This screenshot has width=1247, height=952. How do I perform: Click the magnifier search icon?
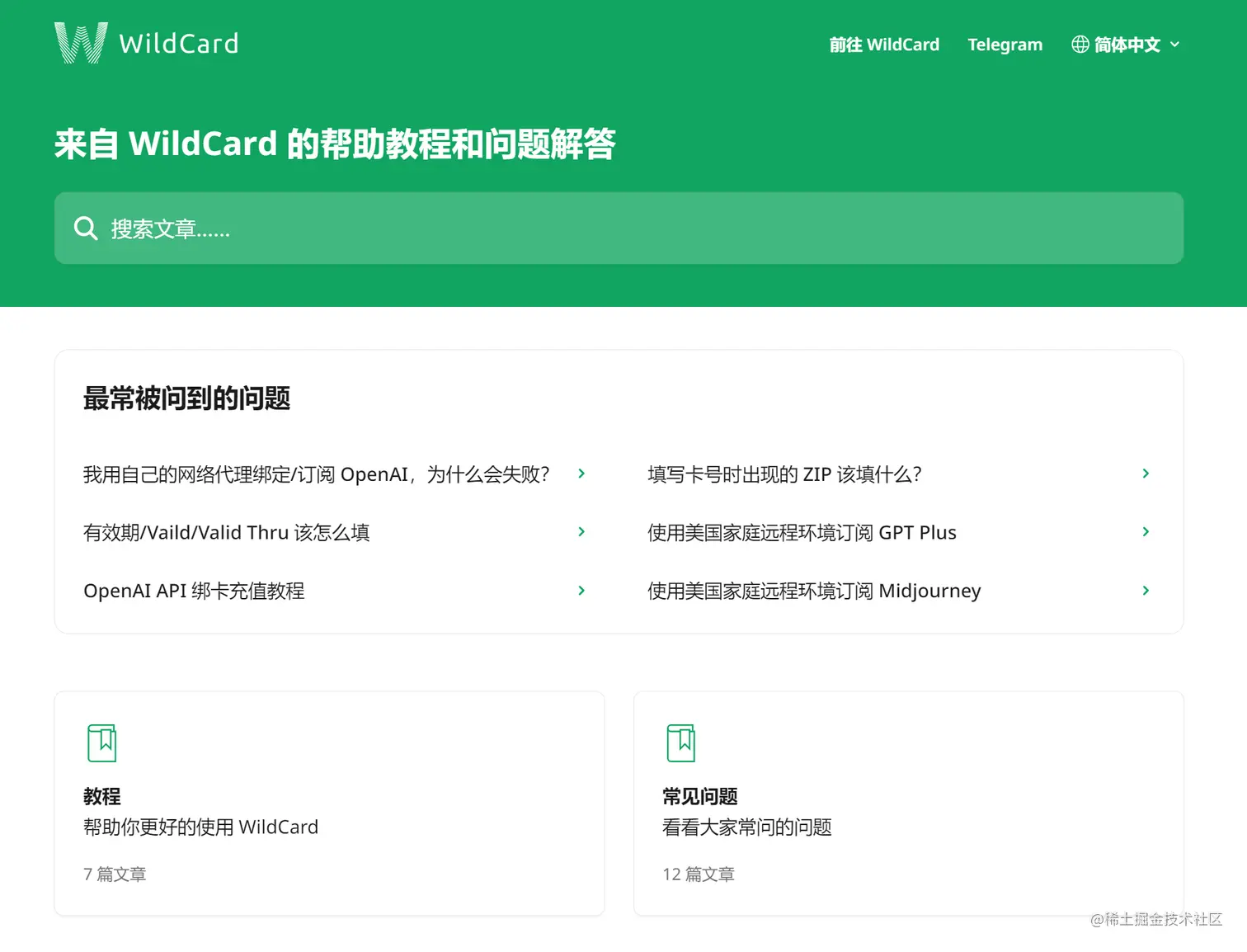86,229
